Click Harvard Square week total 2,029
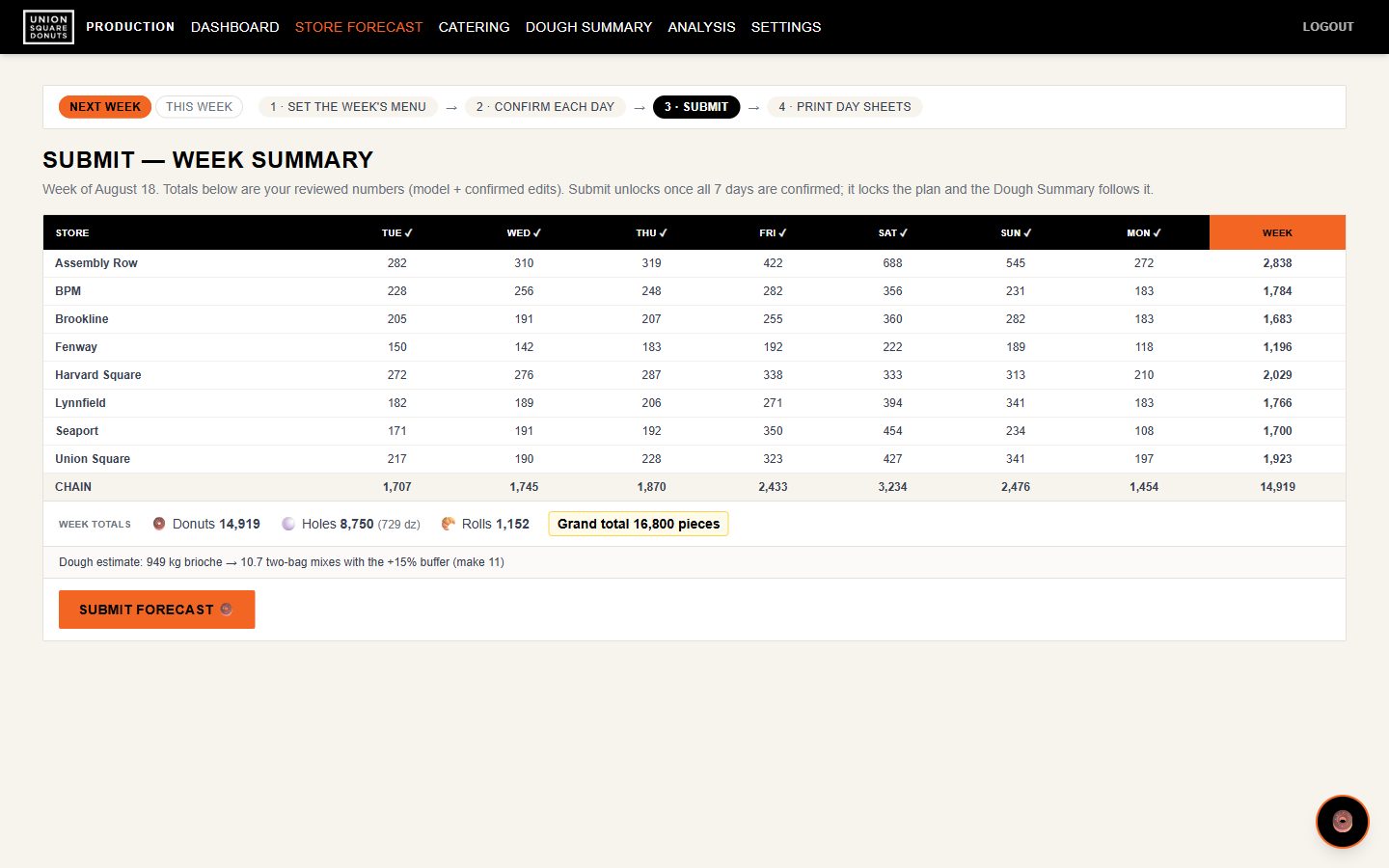The width and height of the screenshot is (1389, 868). click(1277, 375)
